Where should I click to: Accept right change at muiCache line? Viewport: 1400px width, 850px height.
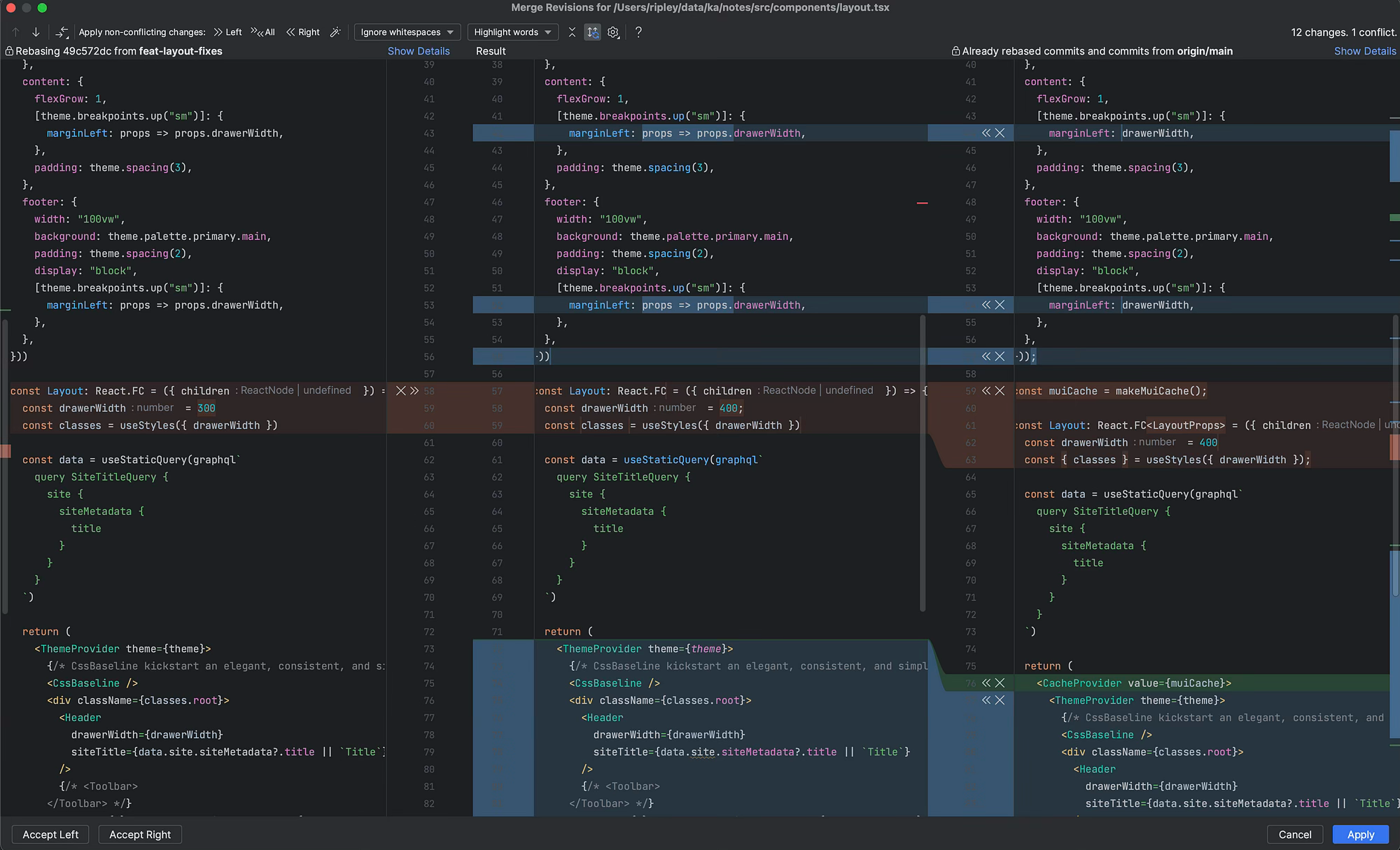coord(986,391)
